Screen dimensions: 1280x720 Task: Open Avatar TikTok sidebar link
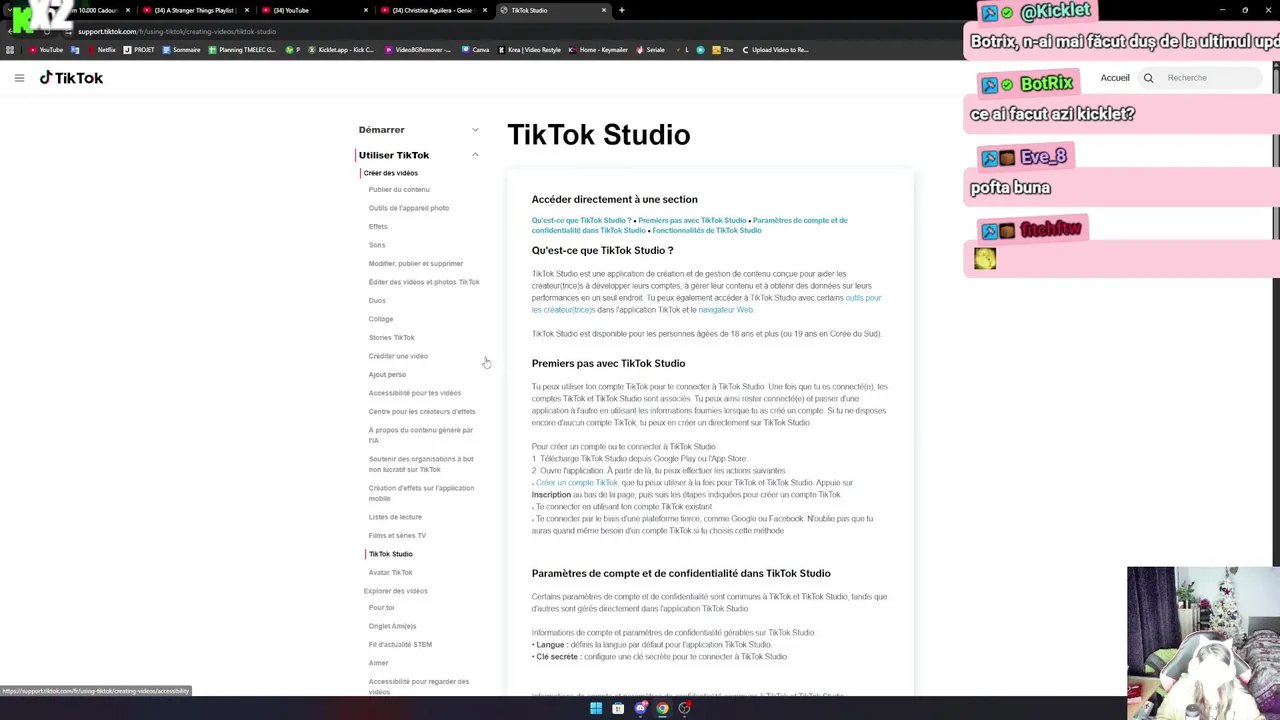[391, 572]
